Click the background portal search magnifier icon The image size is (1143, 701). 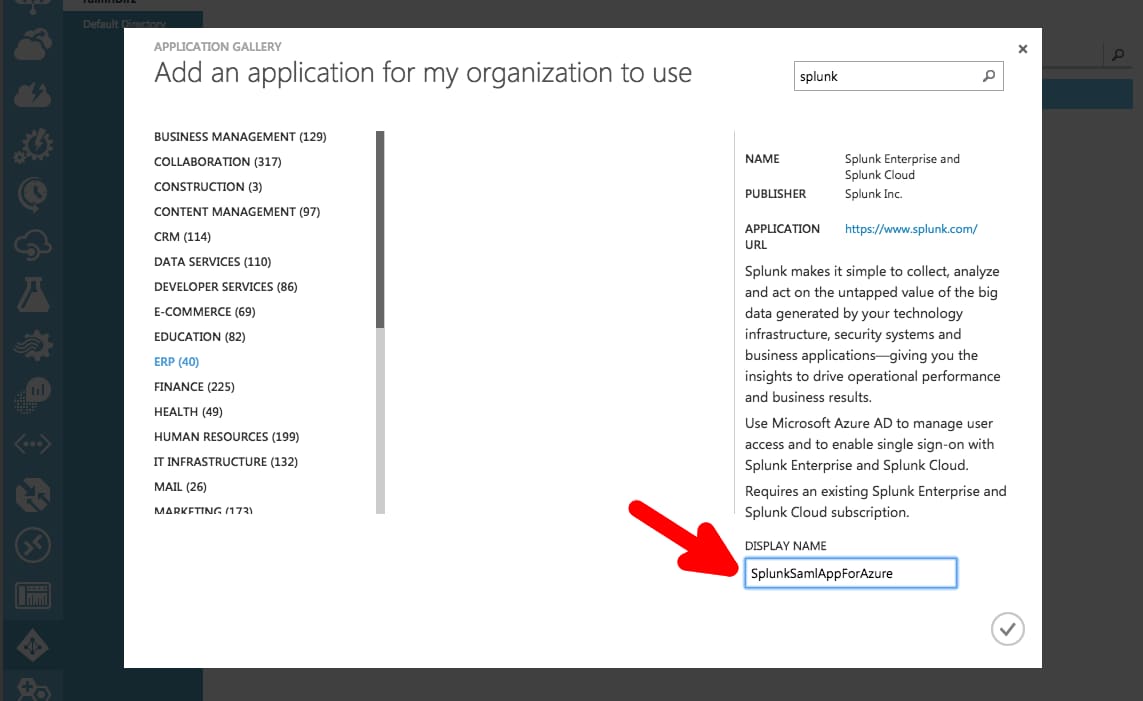tap(1118, 55)
